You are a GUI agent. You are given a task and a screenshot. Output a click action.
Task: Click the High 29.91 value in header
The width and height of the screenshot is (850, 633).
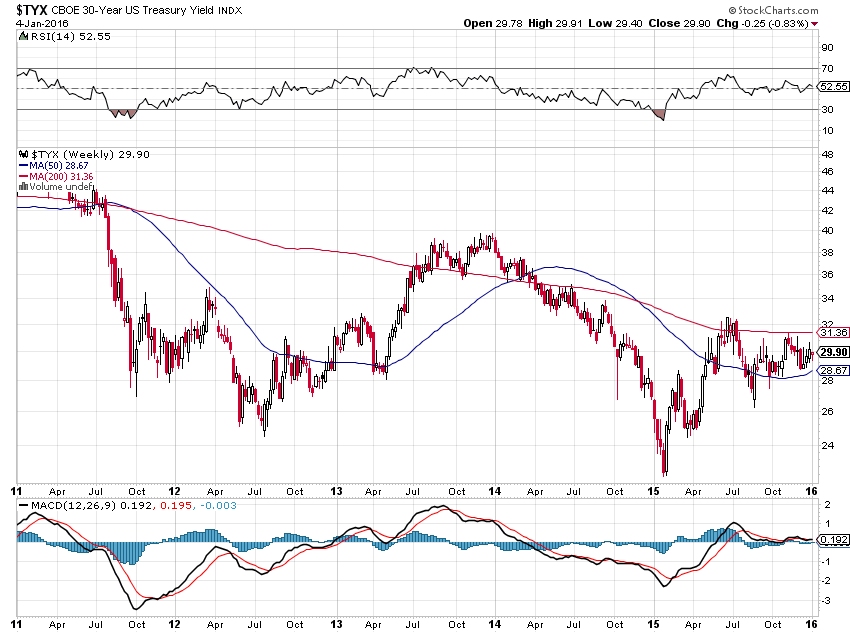(554, 23)
